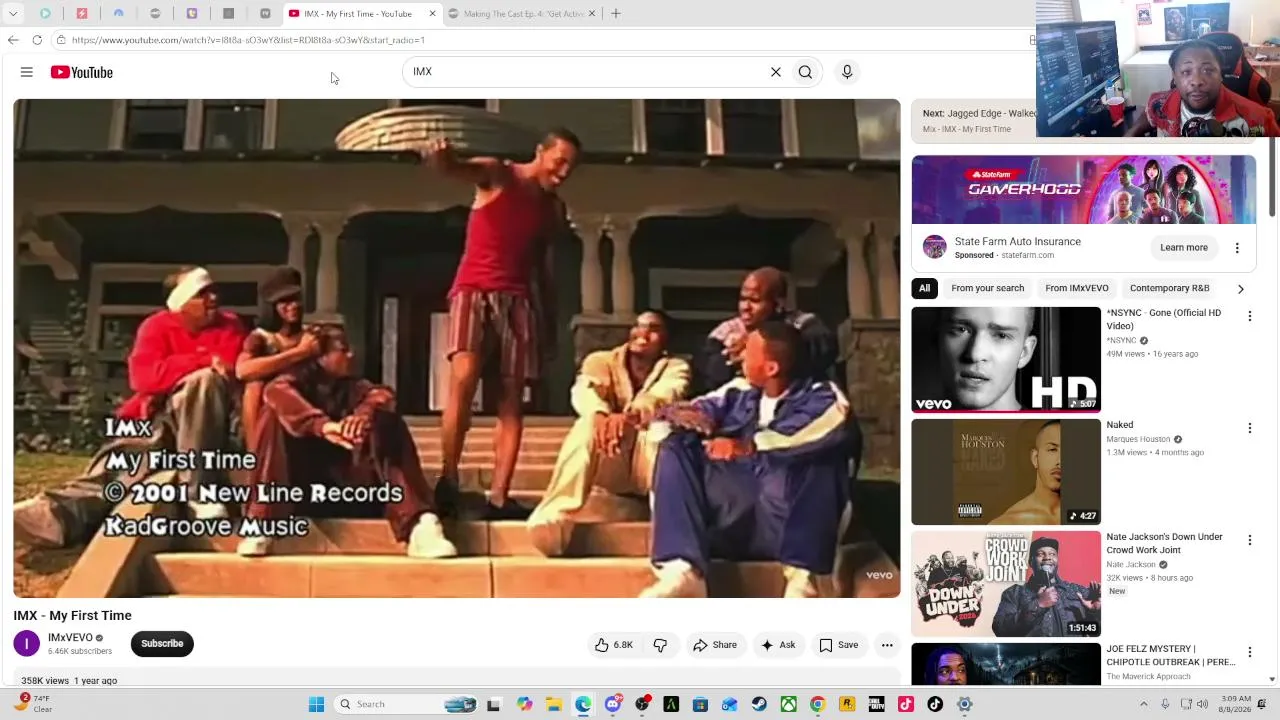
Task: Go to YouTube home via logo
Action: pyautogui.click(x=82, y=72)
